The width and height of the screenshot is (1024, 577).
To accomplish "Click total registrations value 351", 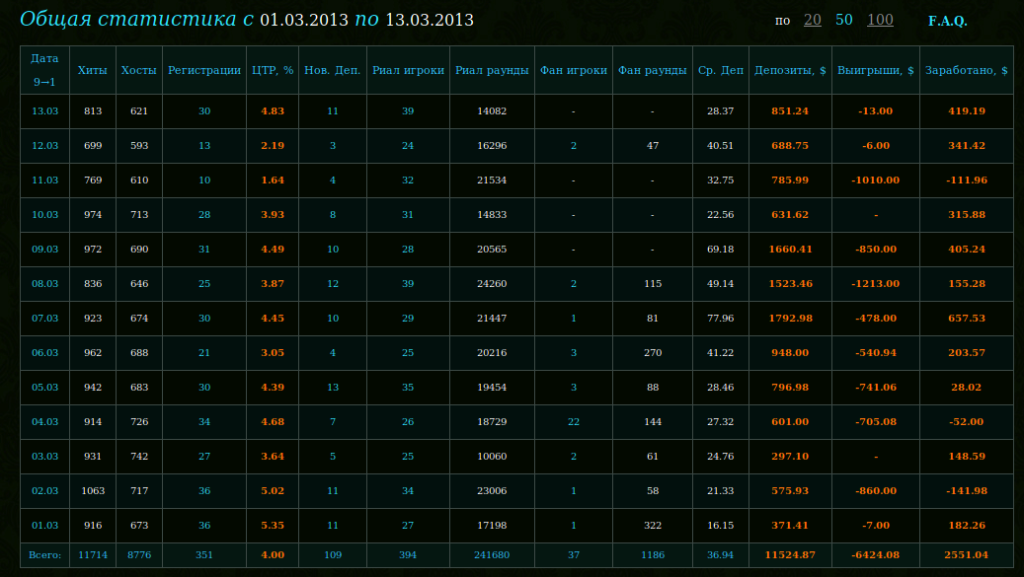I will pos(204,555).
